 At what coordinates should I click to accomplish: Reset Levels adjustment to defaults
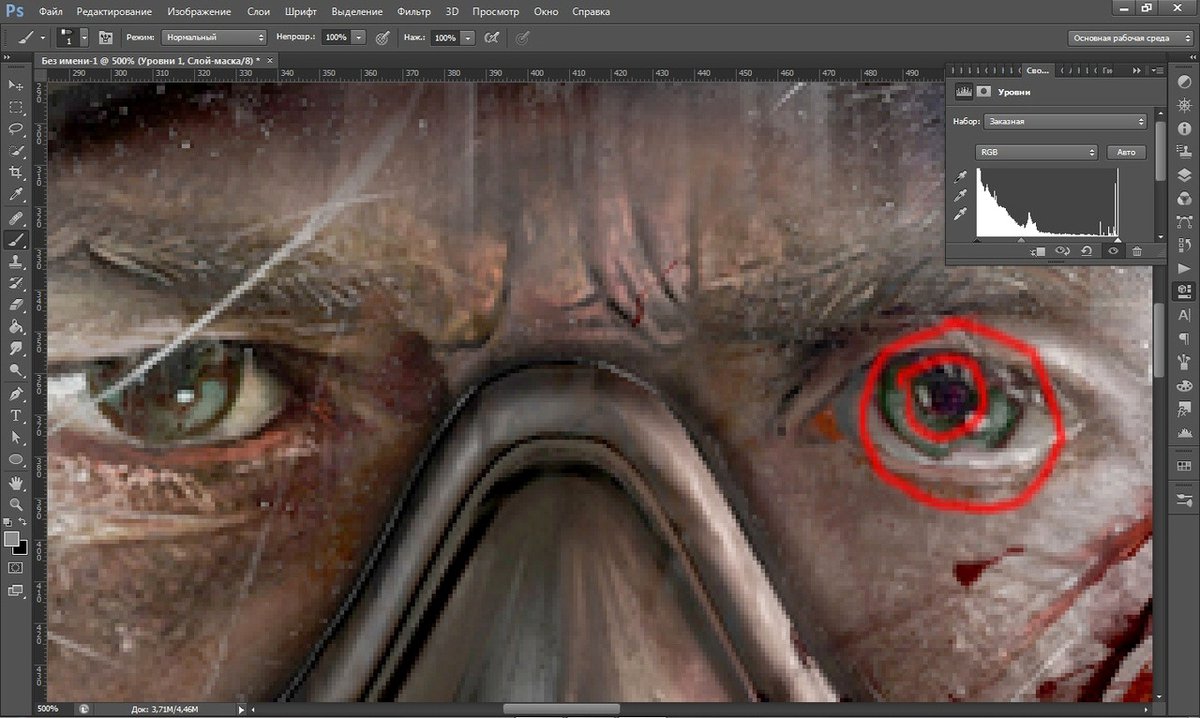pyautogui.click(x=1087, y=252)
